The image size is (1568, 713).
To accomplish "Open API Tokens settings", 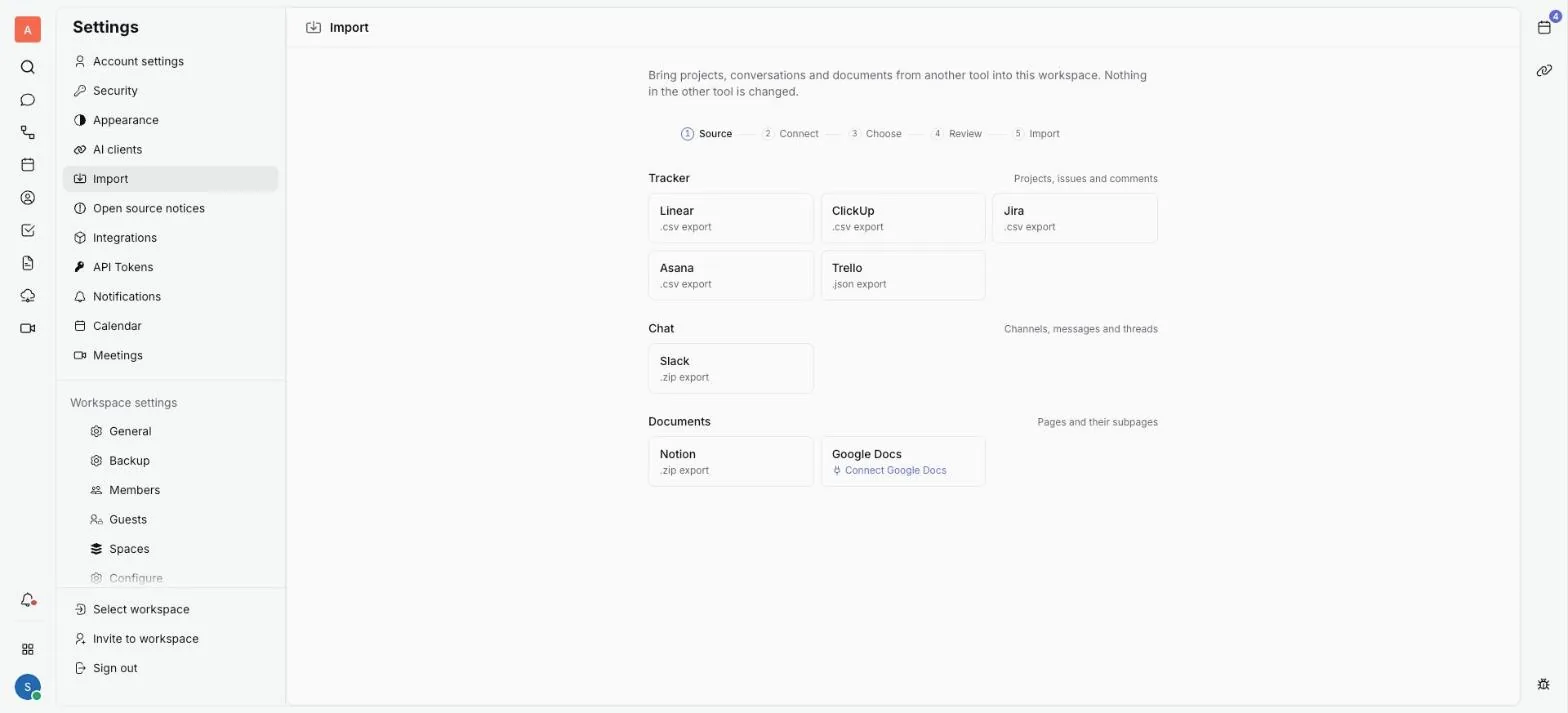I will tap(170, 267).
